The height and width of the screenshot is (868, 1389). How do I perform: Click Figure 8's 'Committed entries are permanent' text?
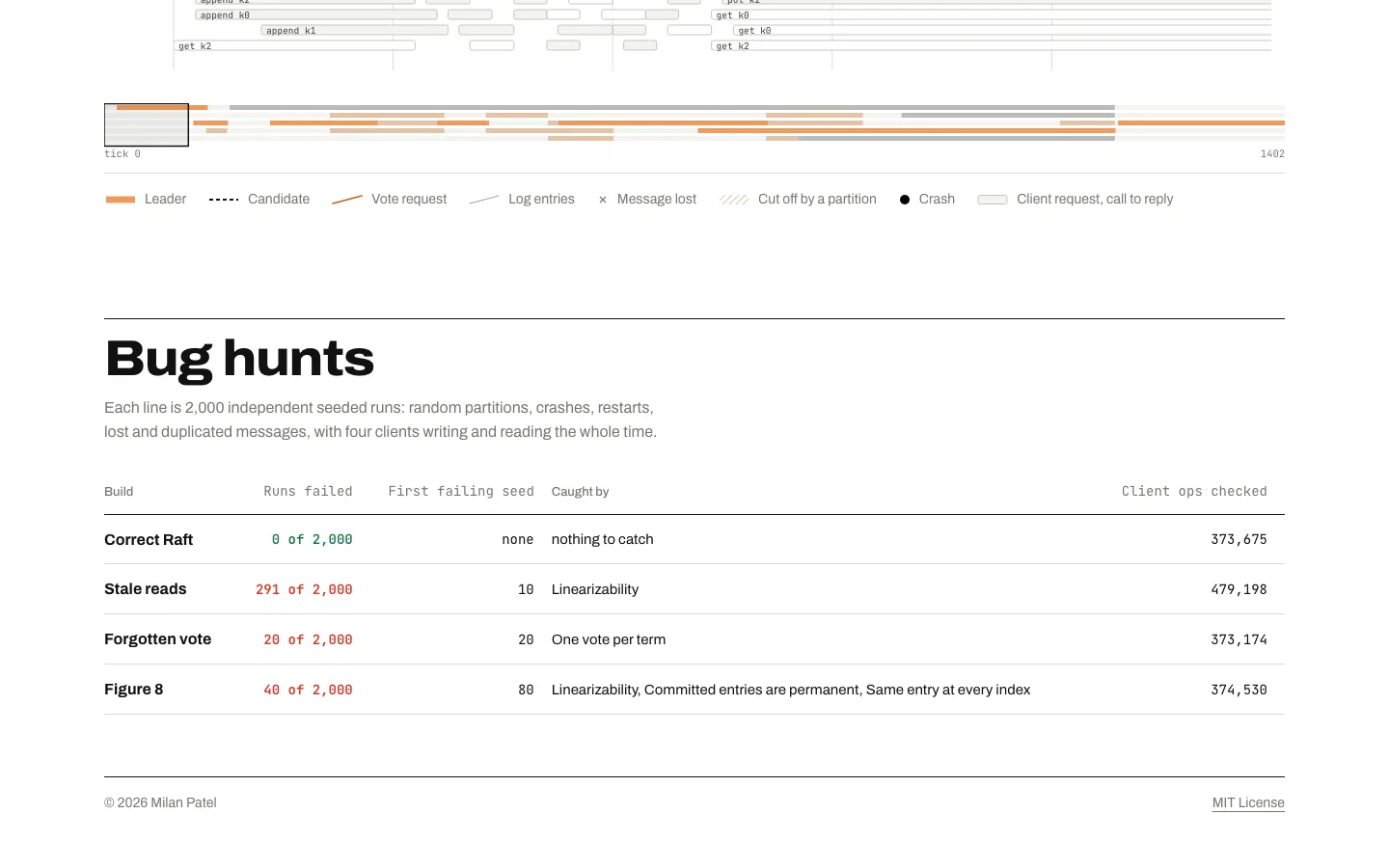751,690
